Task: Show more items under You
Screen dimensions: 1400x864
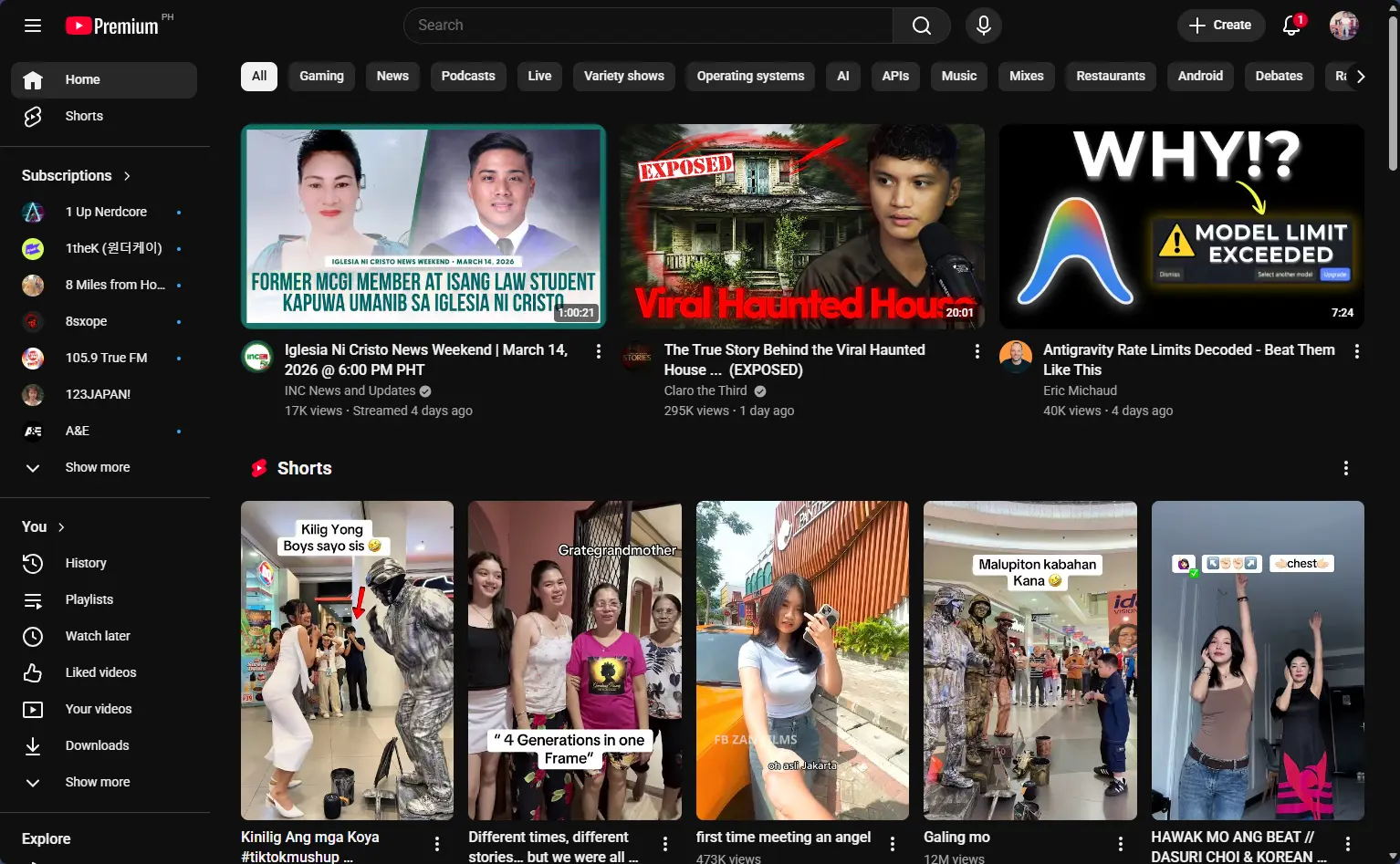Action: point(104,782)
